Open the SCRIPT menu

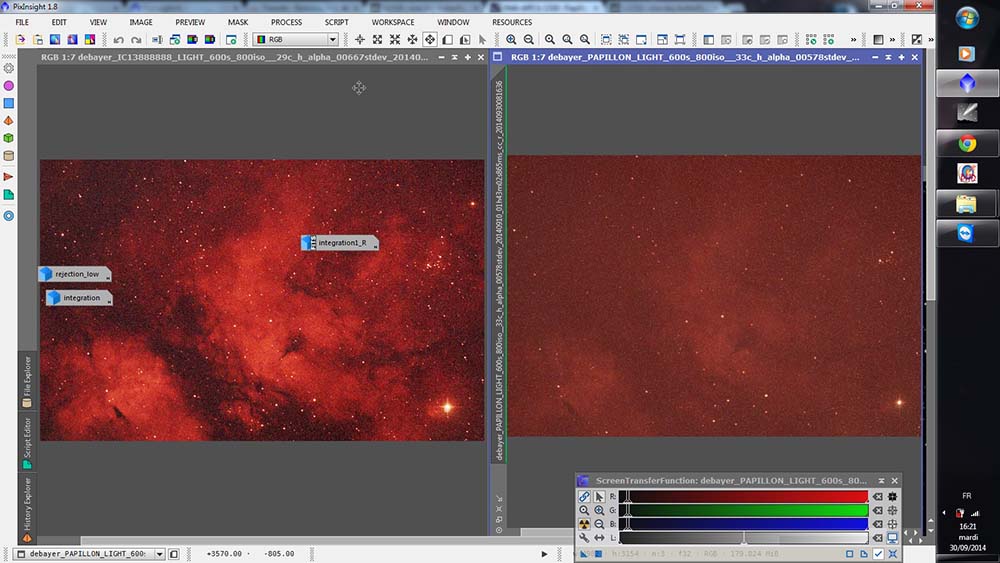coord(336,22)
